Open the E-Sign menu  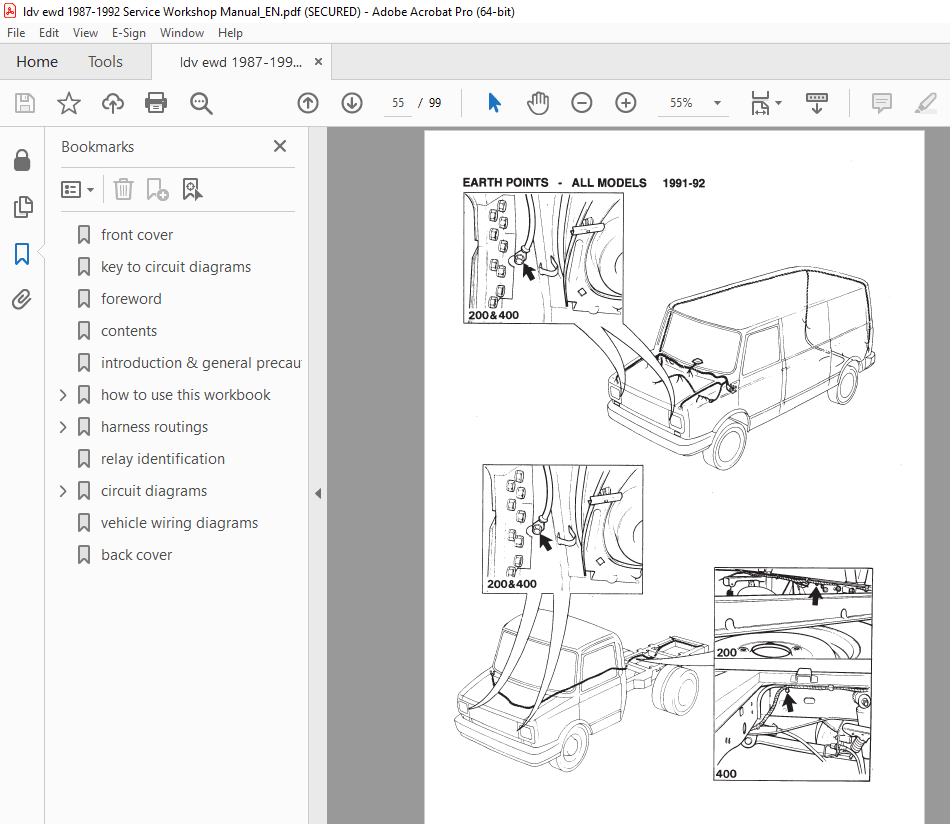[128, 33]
